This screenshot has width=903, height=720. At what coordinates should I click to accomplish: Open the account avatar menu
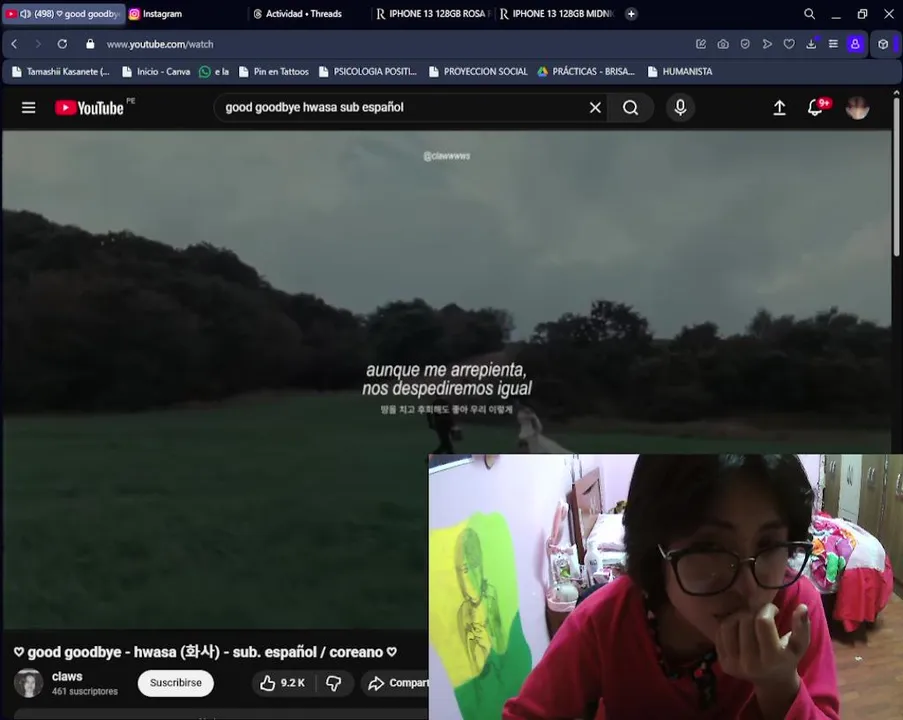tap(858, 108)
